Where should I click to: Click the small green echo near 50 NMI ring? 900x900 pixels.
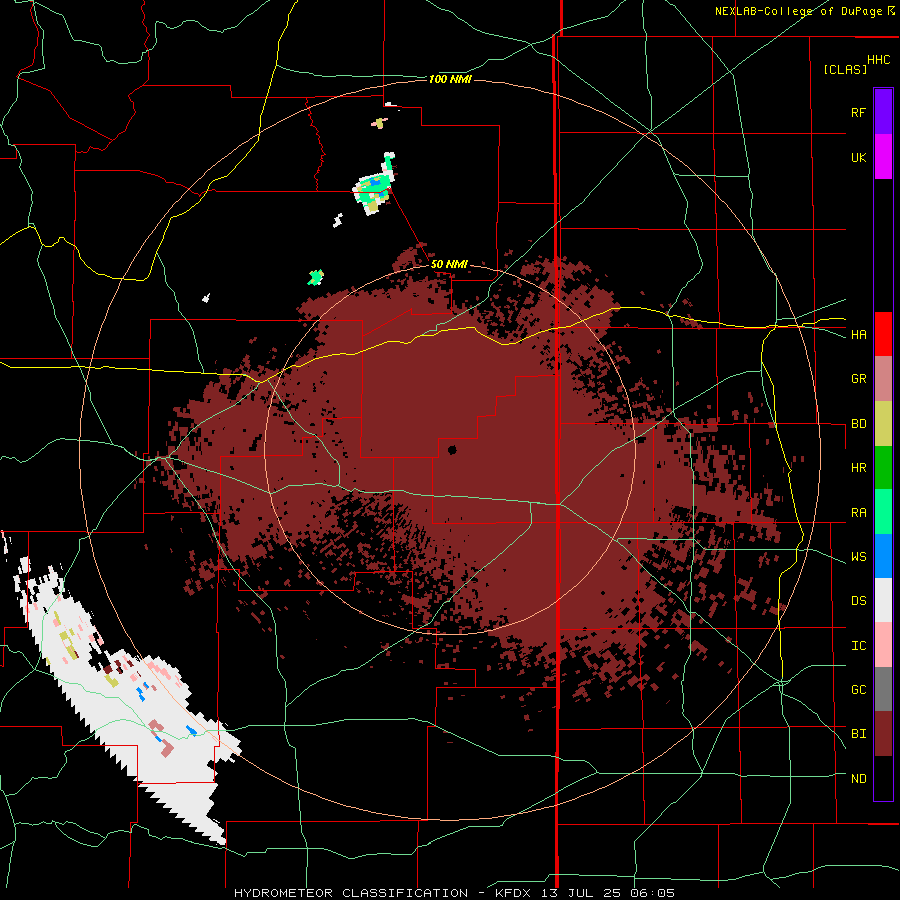[315, 277]
